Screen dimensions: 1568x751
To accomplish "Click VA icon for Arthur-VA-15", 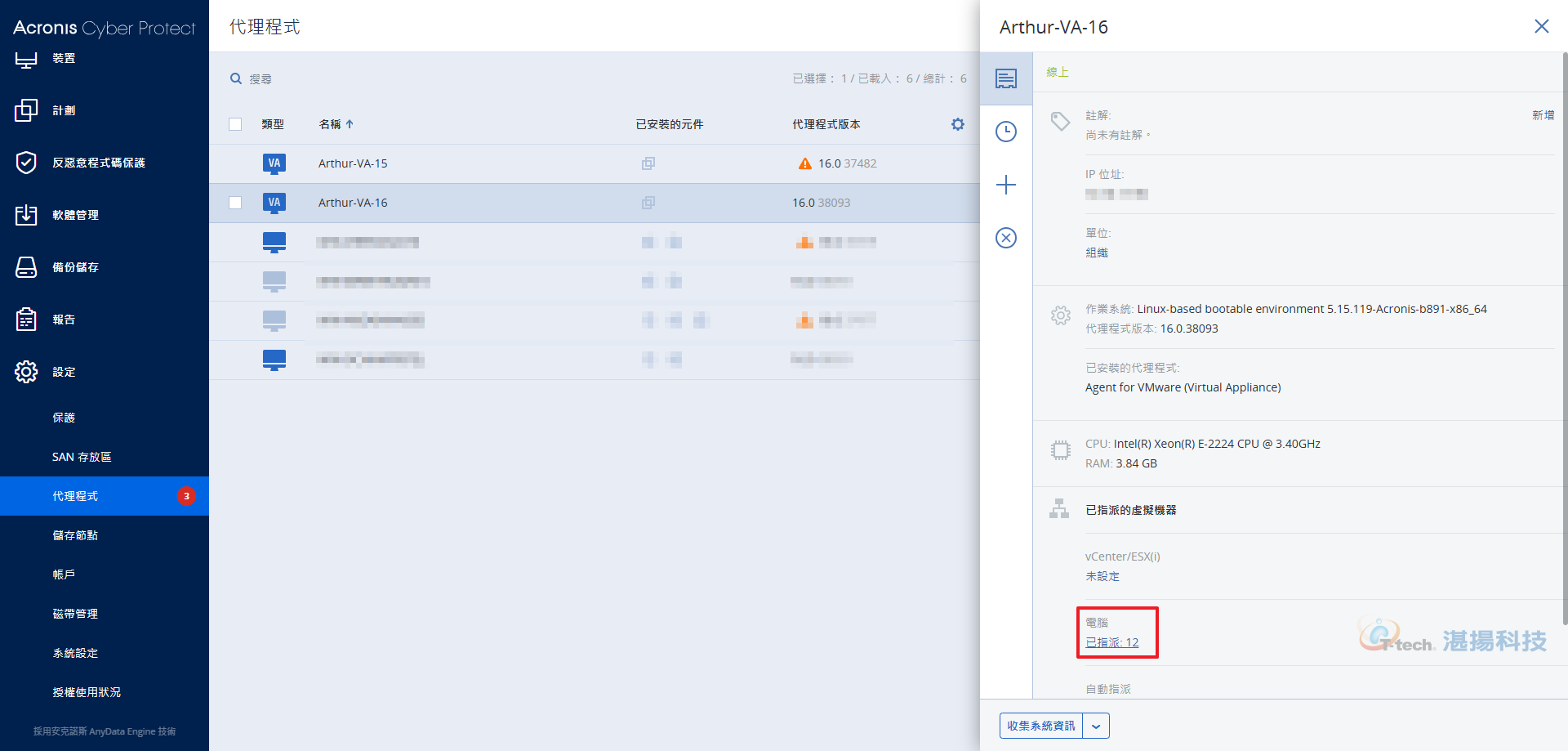I will (274, 163).
